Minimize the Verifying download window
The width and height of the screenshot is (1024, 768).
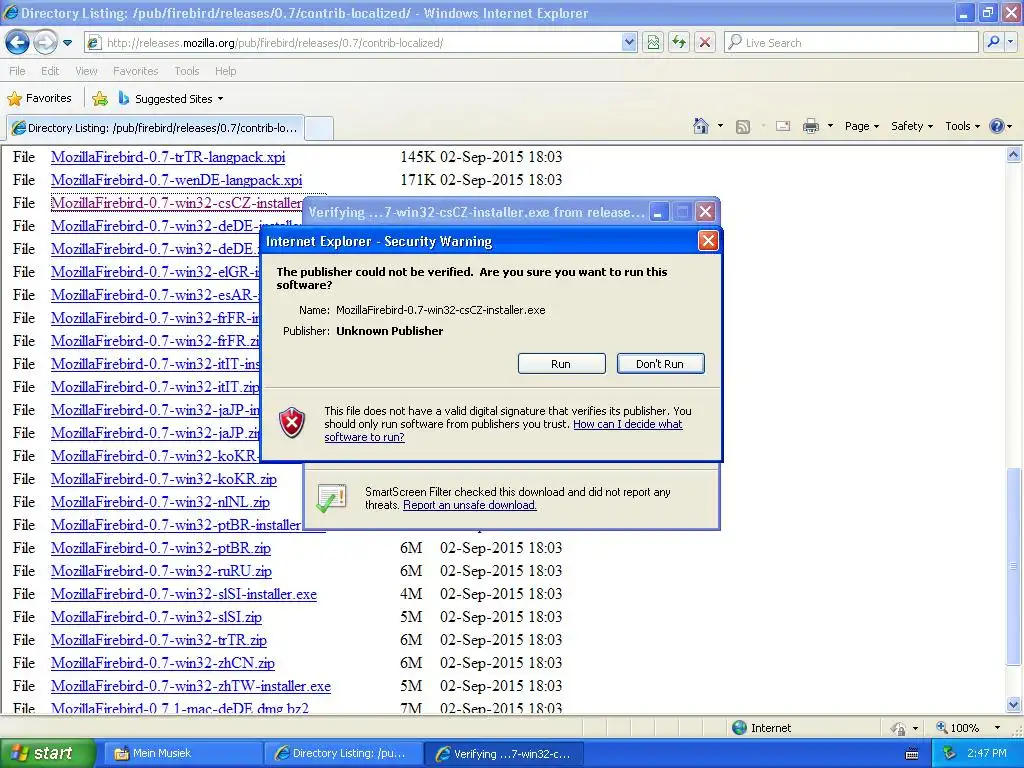click(658, 212)
